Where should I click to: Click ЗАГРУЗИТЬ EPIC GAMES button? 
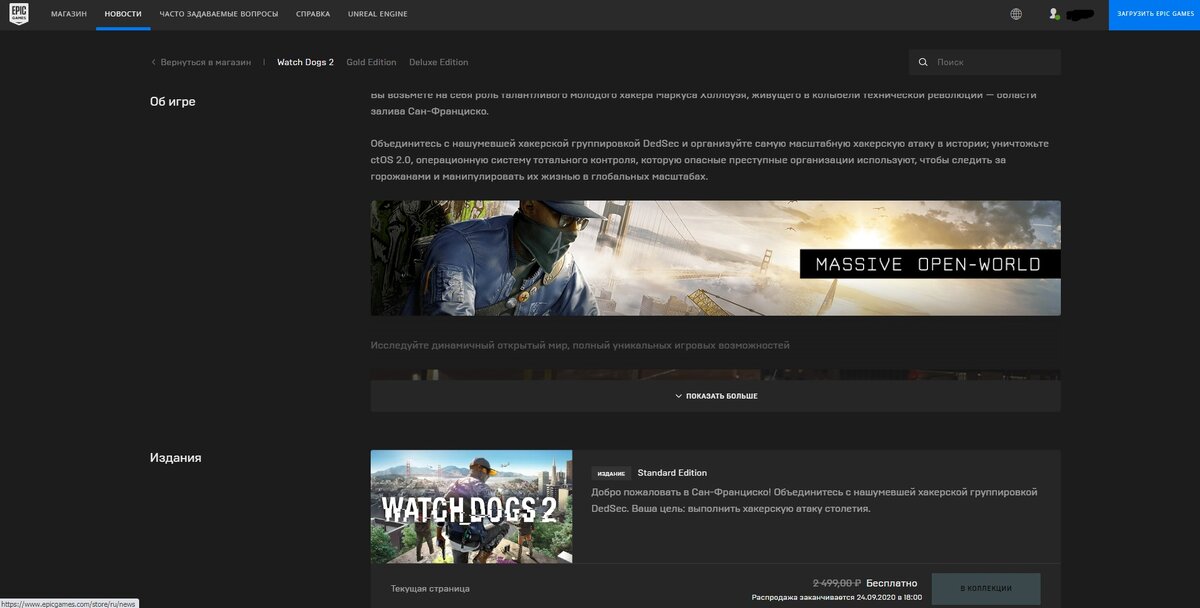pos(1154,14)
